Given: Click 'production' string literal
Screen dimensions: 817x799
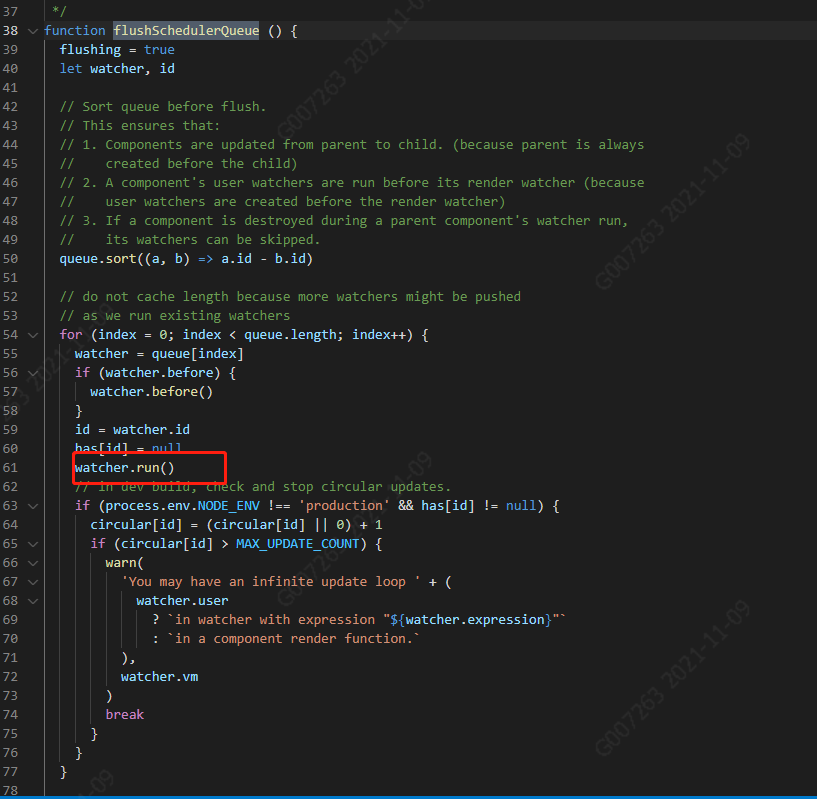Looking at the screenshot, I should [344, 506].
